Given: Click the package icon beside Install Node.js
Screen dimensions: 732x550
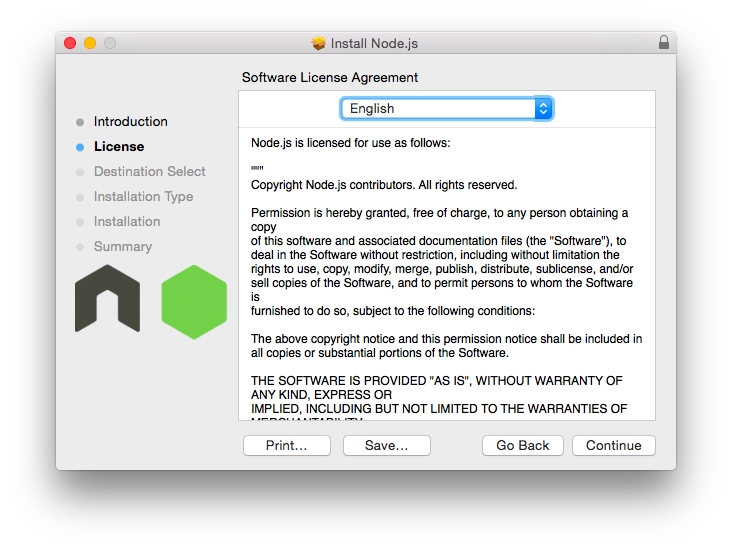Looking at the screenshot, I should (x=319, y=43).
